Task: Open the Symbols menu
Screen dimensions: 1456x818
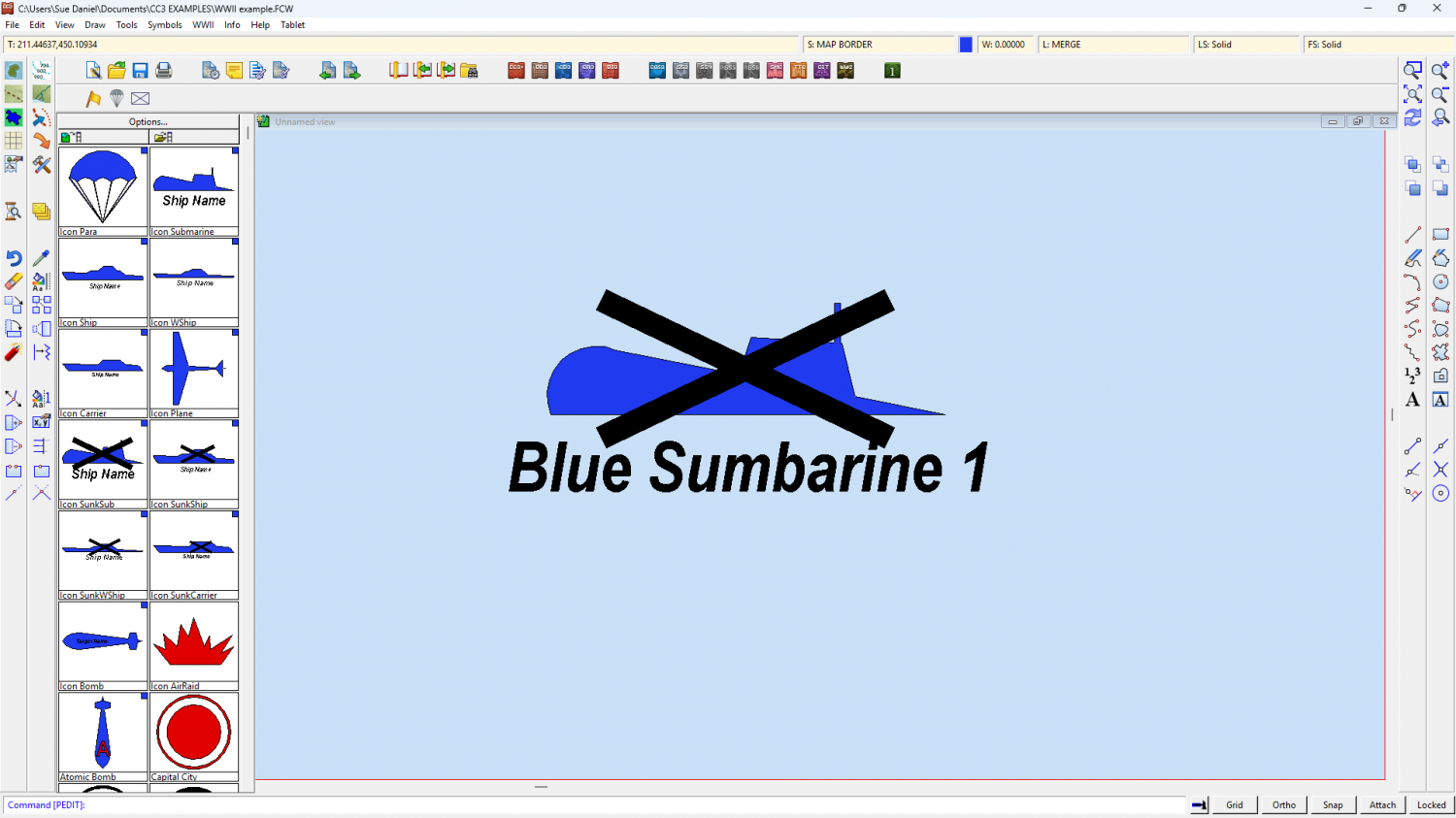Action: 164,25
